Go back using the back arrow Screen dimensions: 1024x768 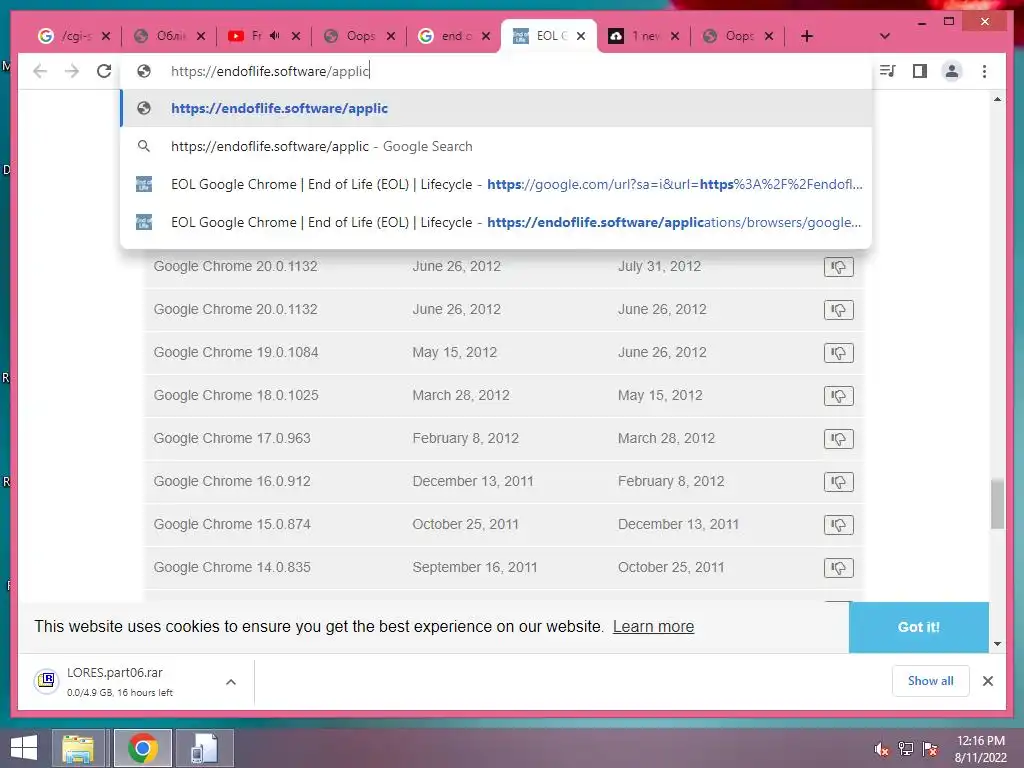(x=40, y=71)
